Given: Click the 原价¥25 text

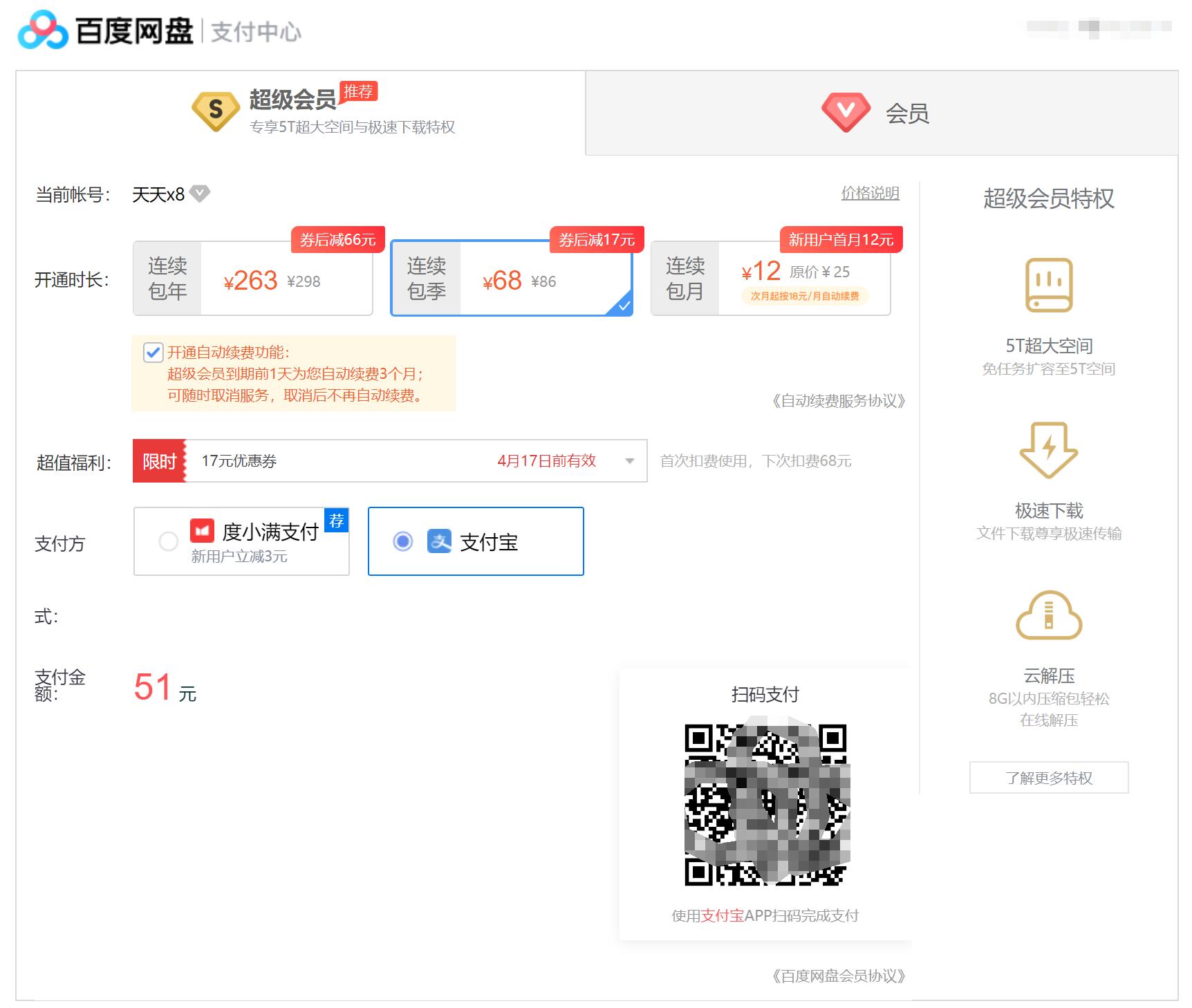Looking at the screenshot, I should (x=819, y=272).
